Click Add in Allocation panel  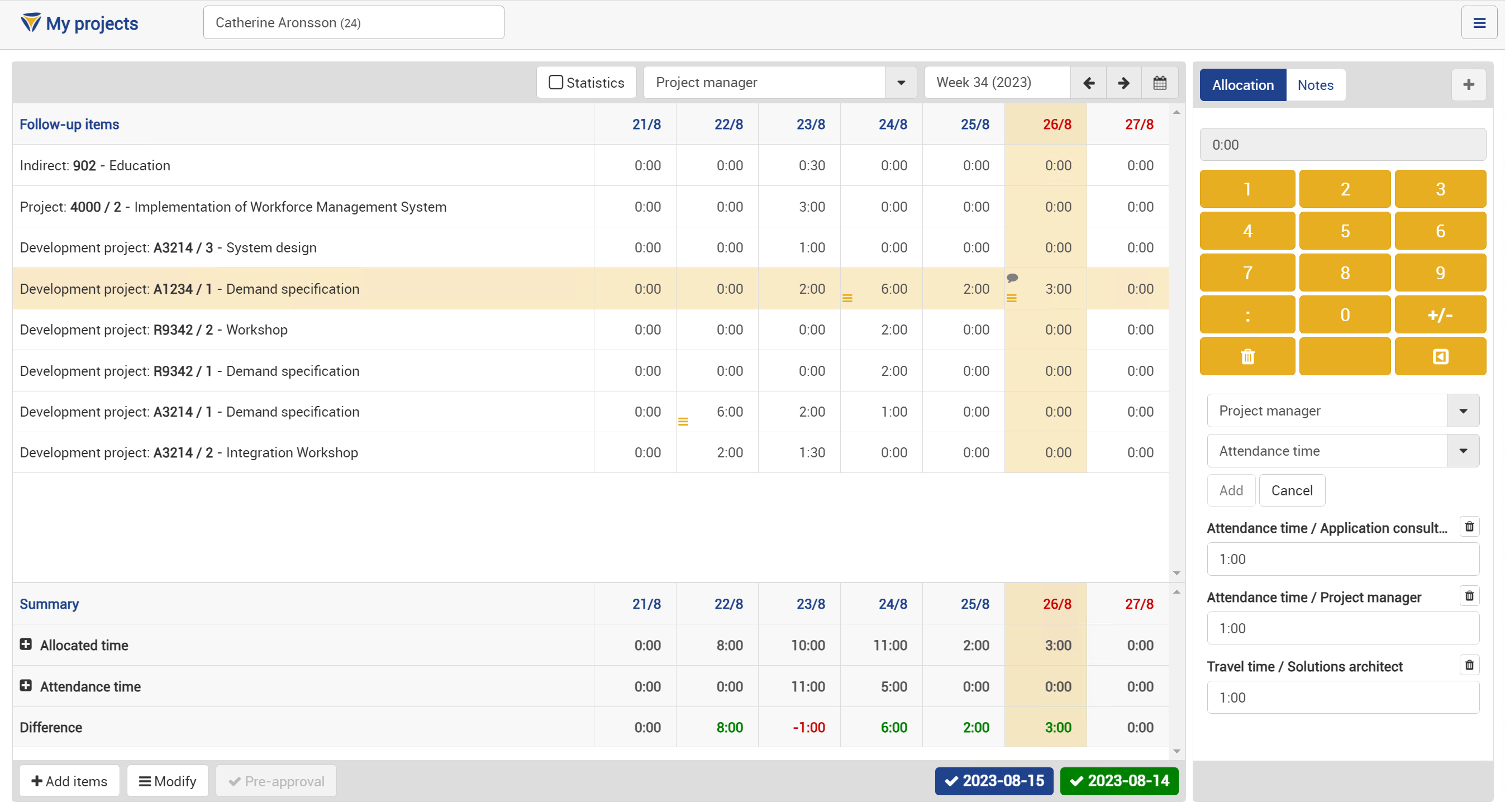pyautogui.click(x=1230, y=490)
